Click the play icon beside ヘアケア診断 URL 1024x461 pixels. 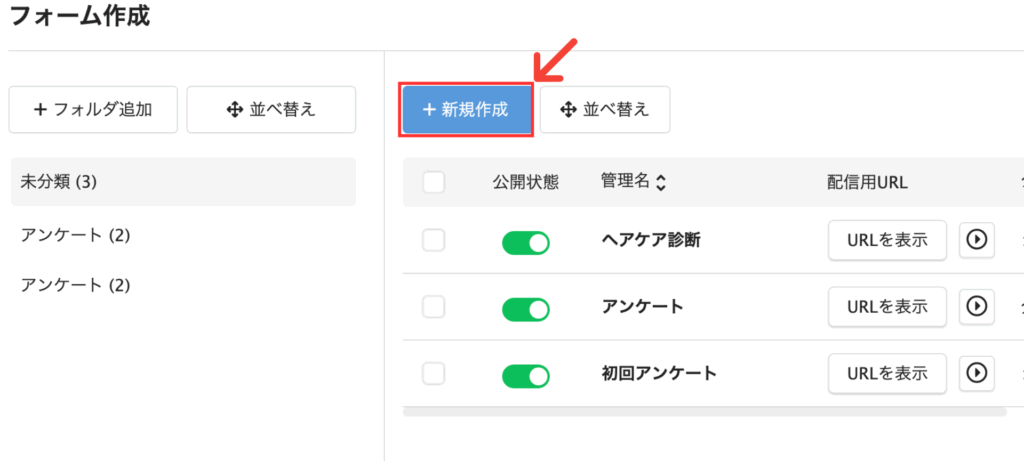coord(976,240)
